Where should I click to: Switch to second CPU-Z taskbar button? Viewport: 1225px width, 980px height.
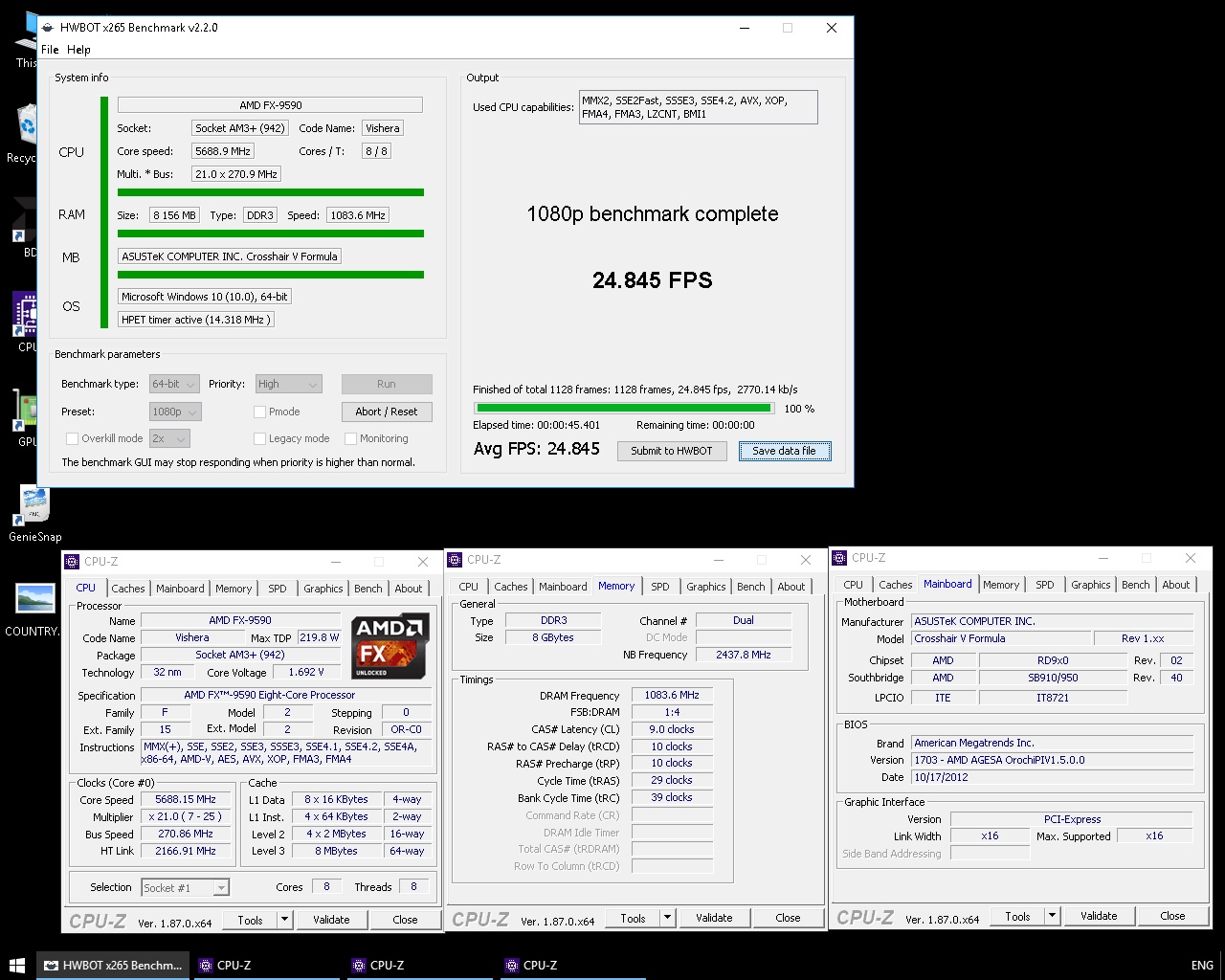click(419, 966)
